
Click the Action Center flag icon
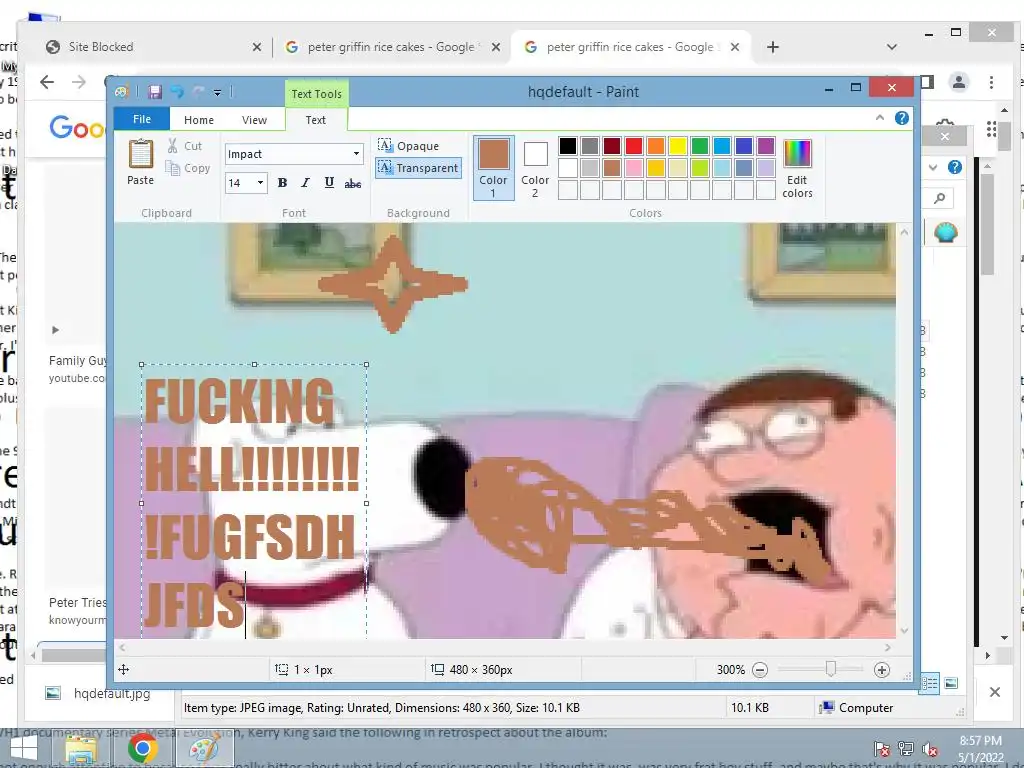[x=882, y=749]
